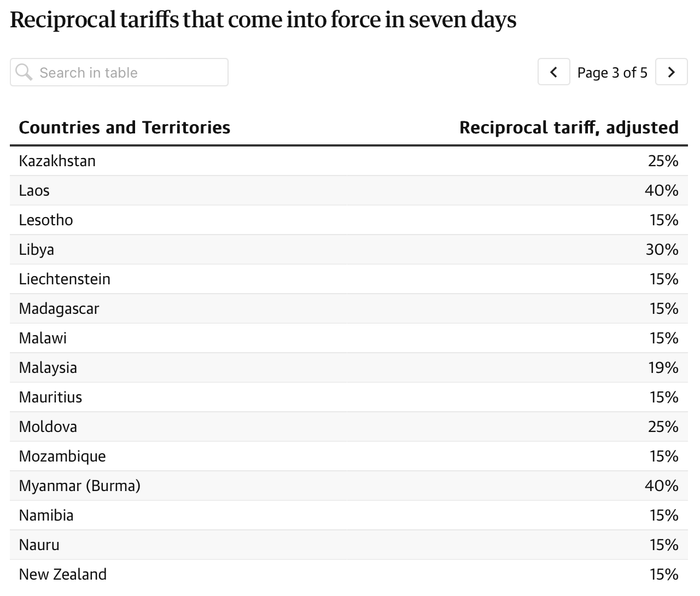Select the Malaysia row
This screenshot has width=700, height=596.
pyautogui.click(x=349, y=368)
